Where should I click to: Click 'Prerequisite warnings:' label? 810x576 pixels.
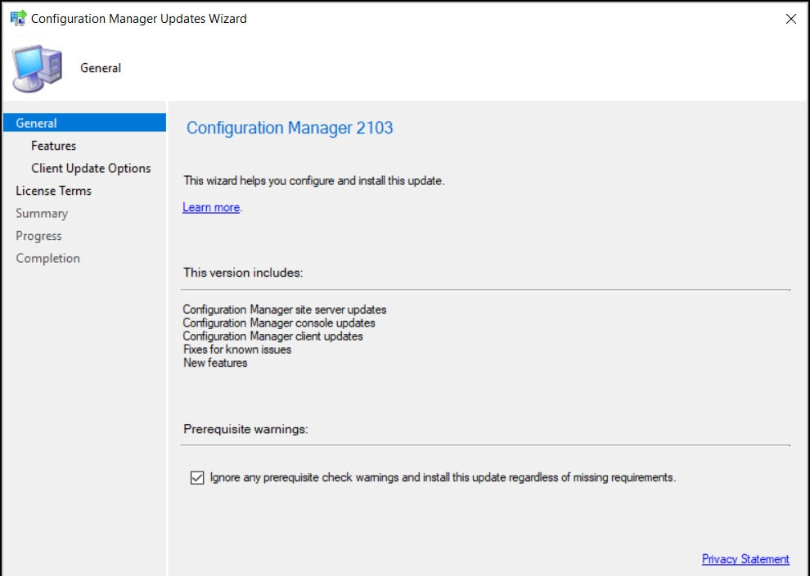pos(246,429)
